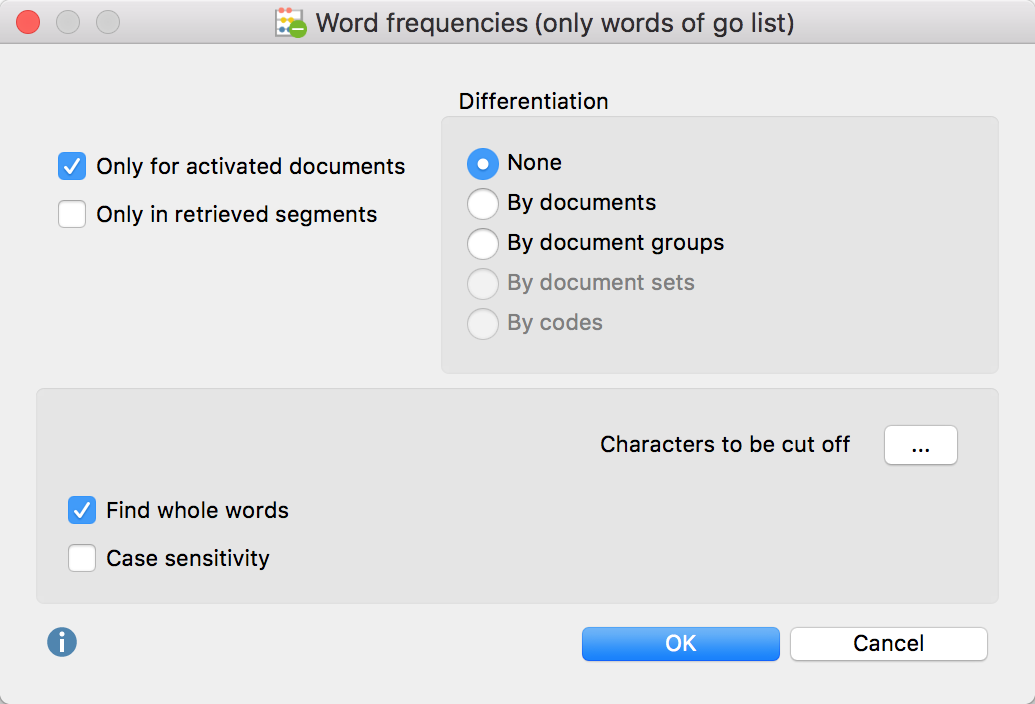This screenshot has width=1035, height=704.
Task: Open Characters to be cut off dialog
Action: pyautogui.click(x=921, y=445)
